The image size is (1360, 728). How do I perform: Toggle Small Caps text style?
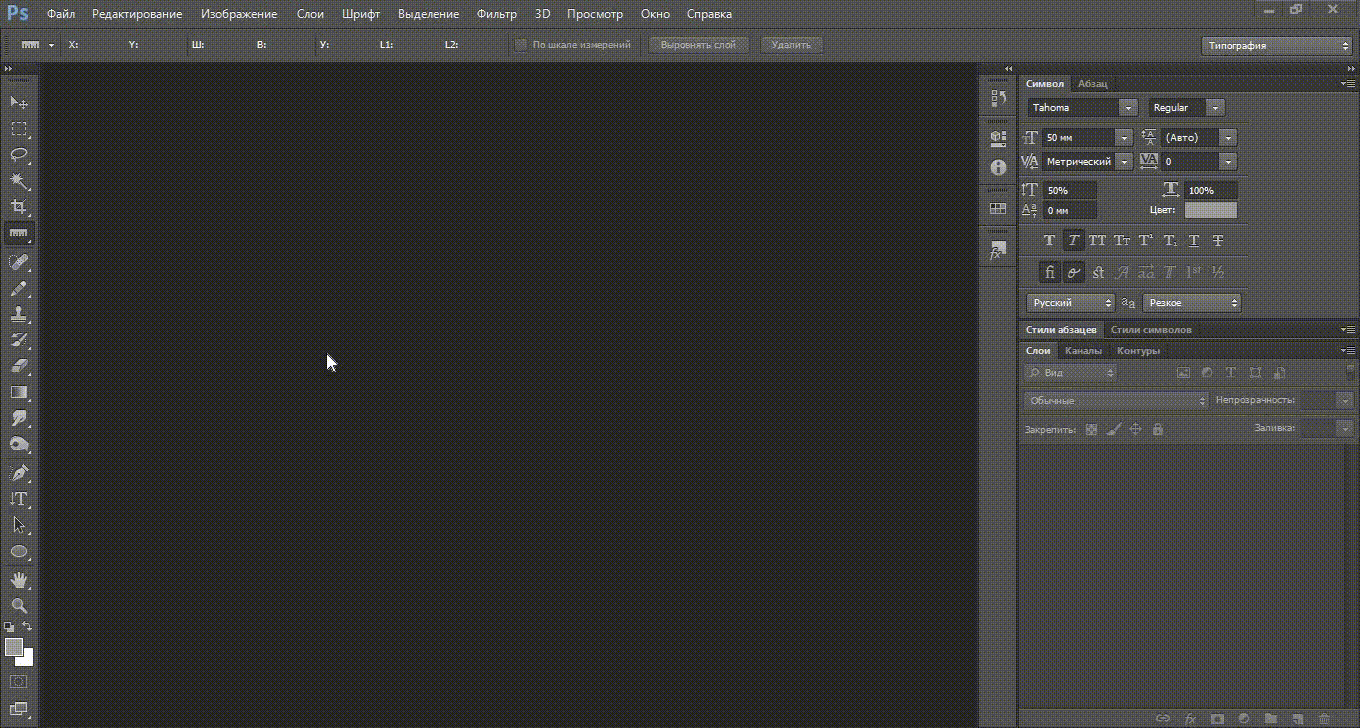1122,241
